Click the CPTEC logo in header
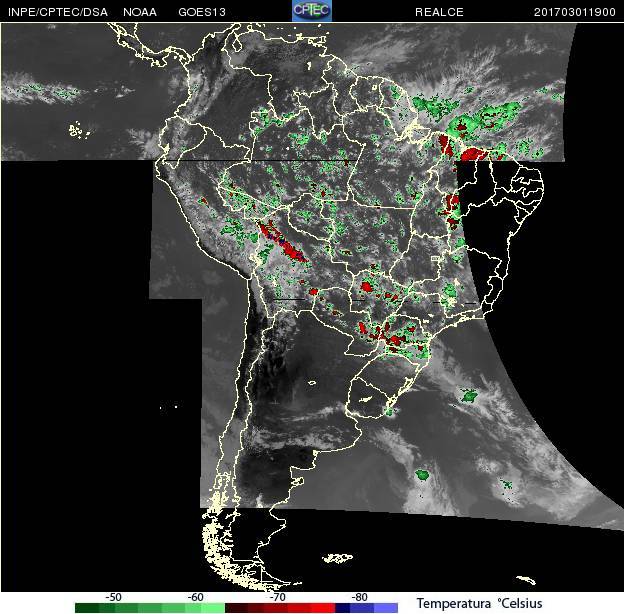Screen dimensions: 624x614 point(312,11)
